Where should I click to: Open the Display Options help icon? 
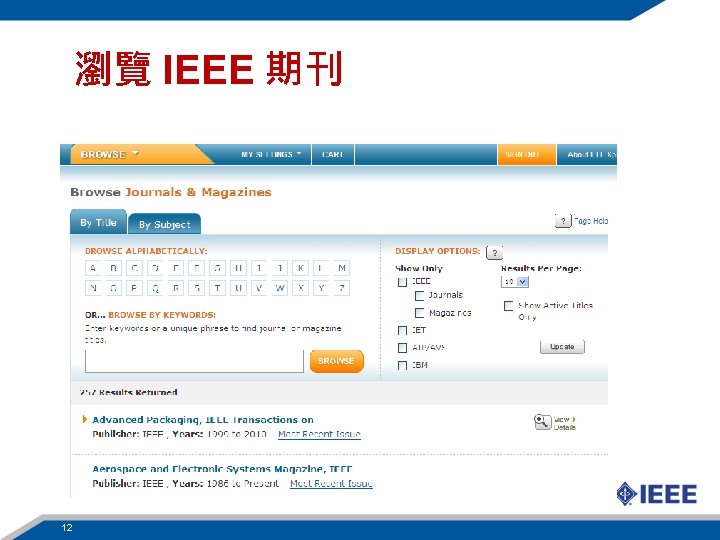495,253
